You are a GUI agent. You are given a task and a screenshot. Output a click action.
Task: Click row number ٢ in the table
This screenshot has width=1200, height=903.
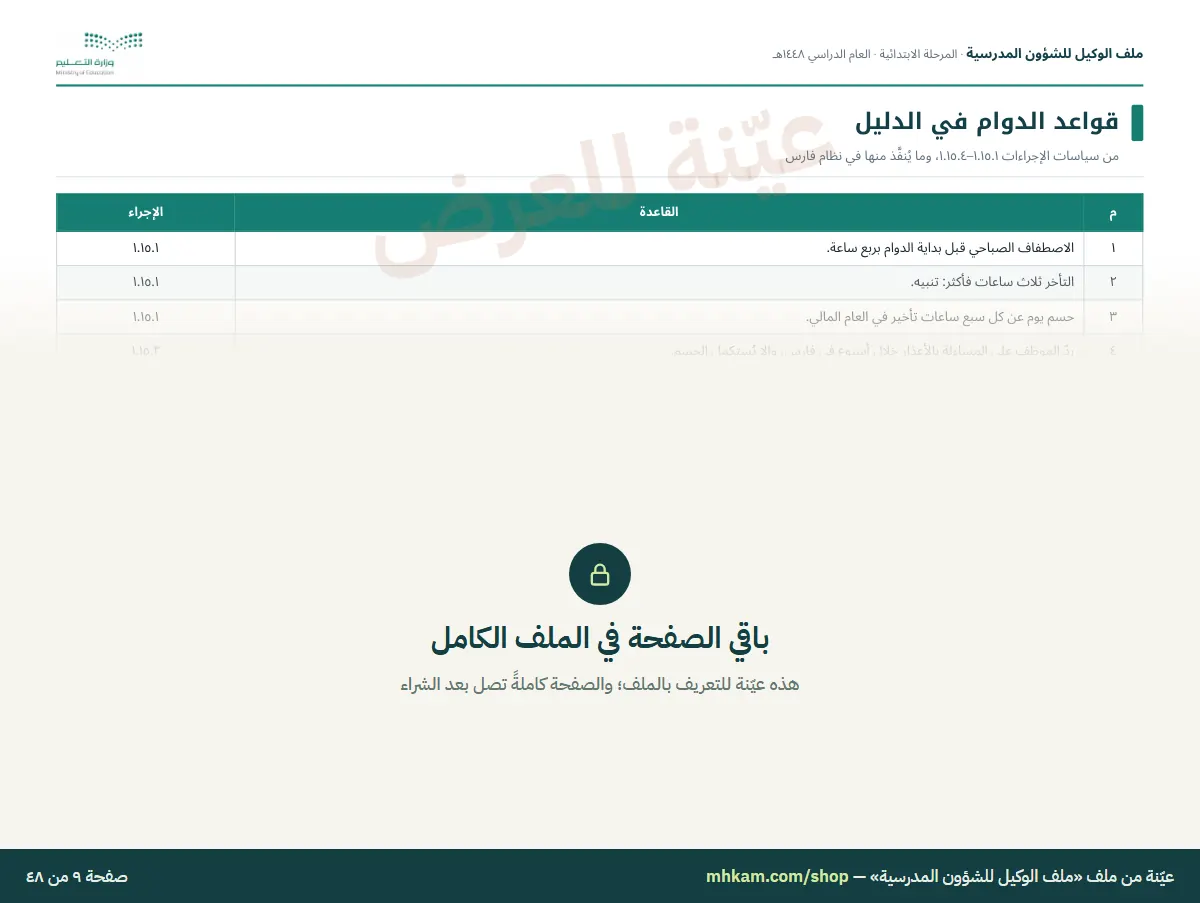[1113, 283]
